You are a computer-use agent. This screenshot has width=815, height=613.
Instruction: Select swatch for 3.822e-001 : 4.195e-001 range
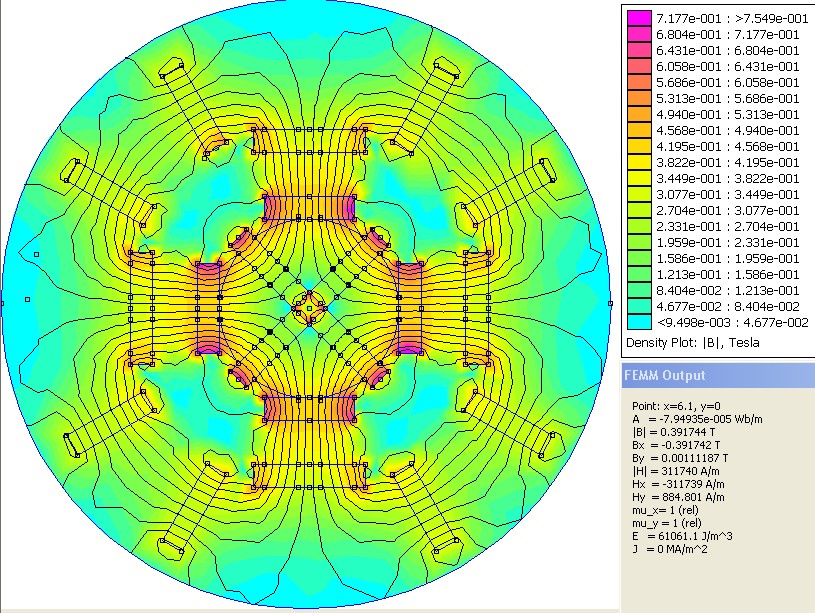tap(639, 162)
